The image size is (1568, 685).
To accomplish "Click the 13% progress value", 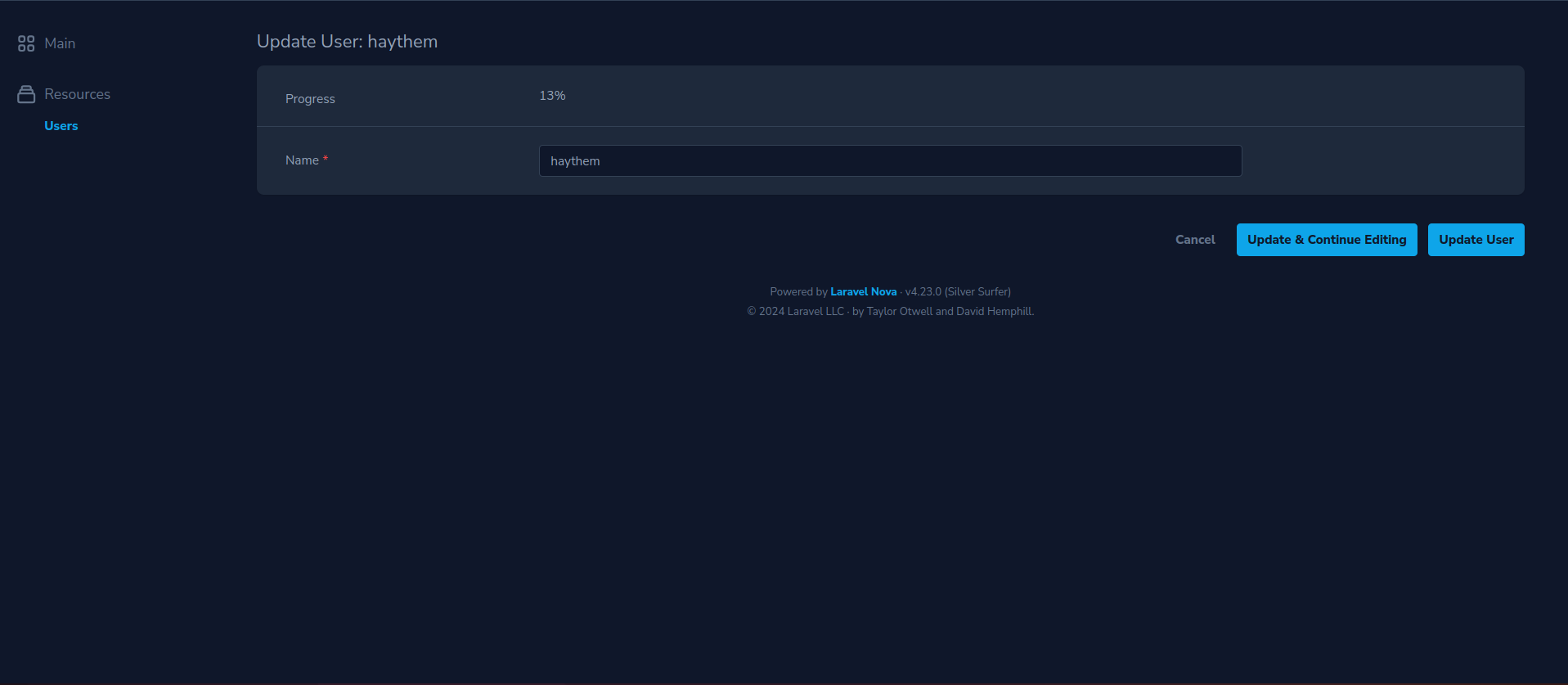I will point(552,96).
